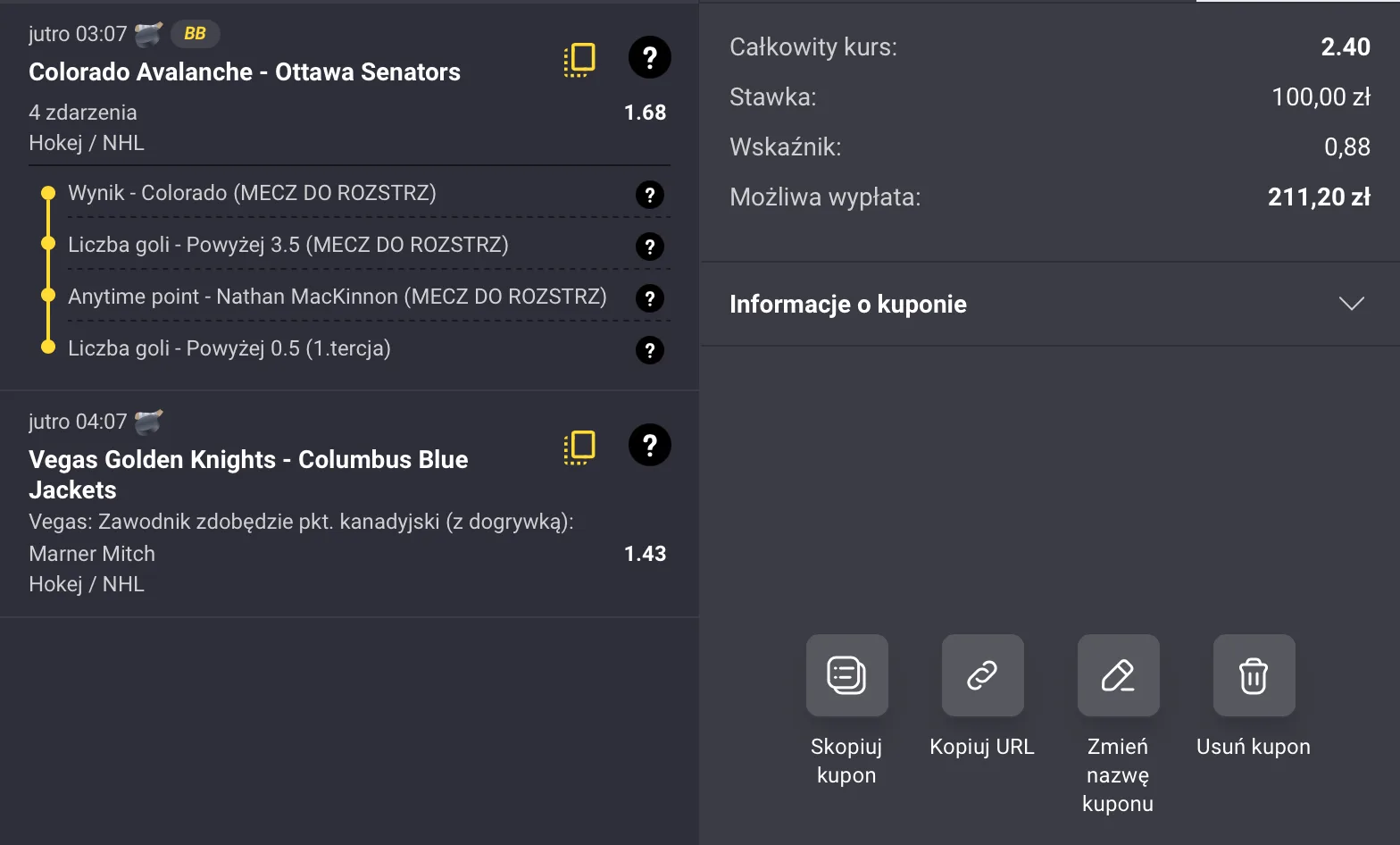The image size is (1400, 845).
Task: Copy the Vegas Golden Knights bet selection icon
Action: (579, 447)
